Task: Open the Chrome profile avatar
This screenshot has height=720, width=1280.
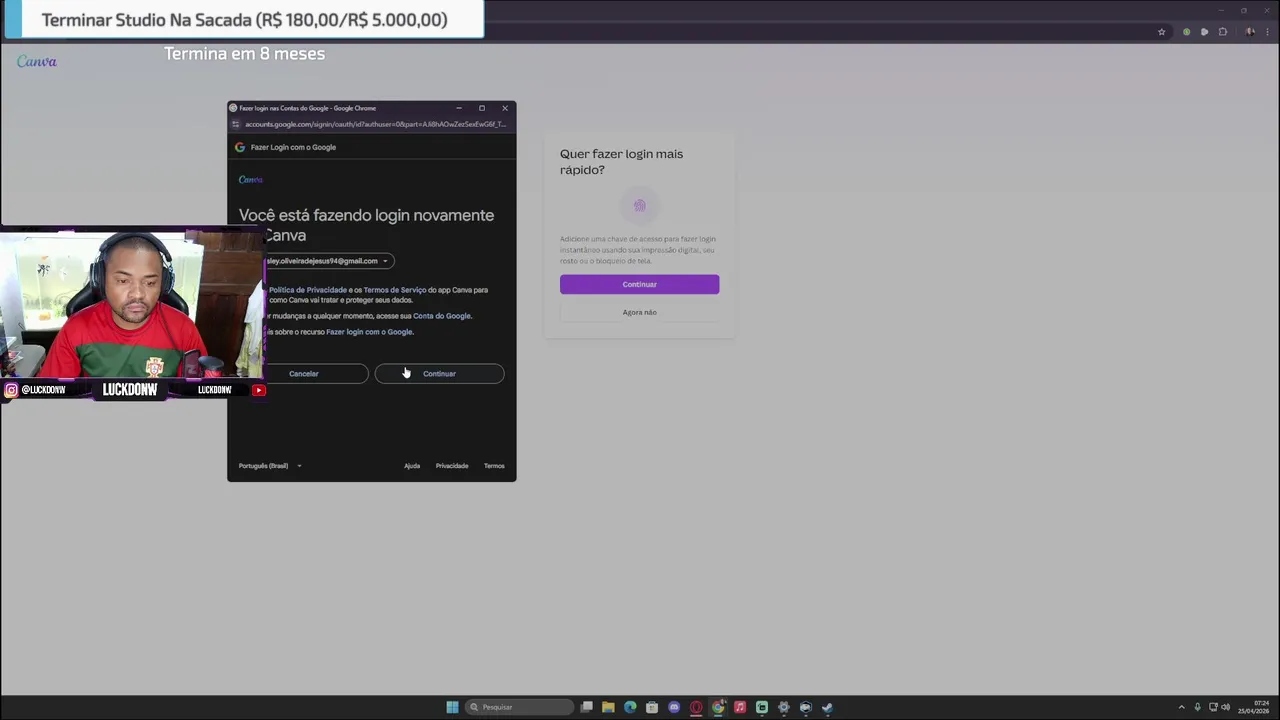Action: (1250, 32)
